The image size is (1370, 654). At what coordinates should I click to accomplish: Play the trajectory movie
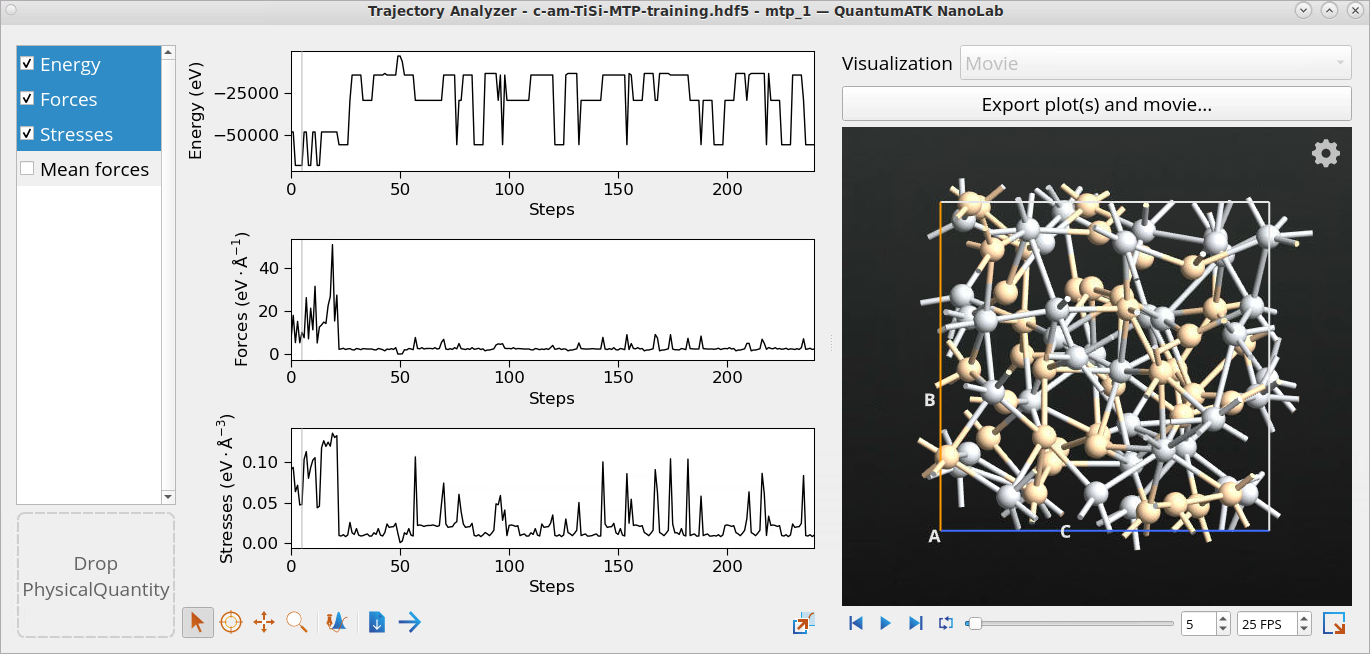885,623
